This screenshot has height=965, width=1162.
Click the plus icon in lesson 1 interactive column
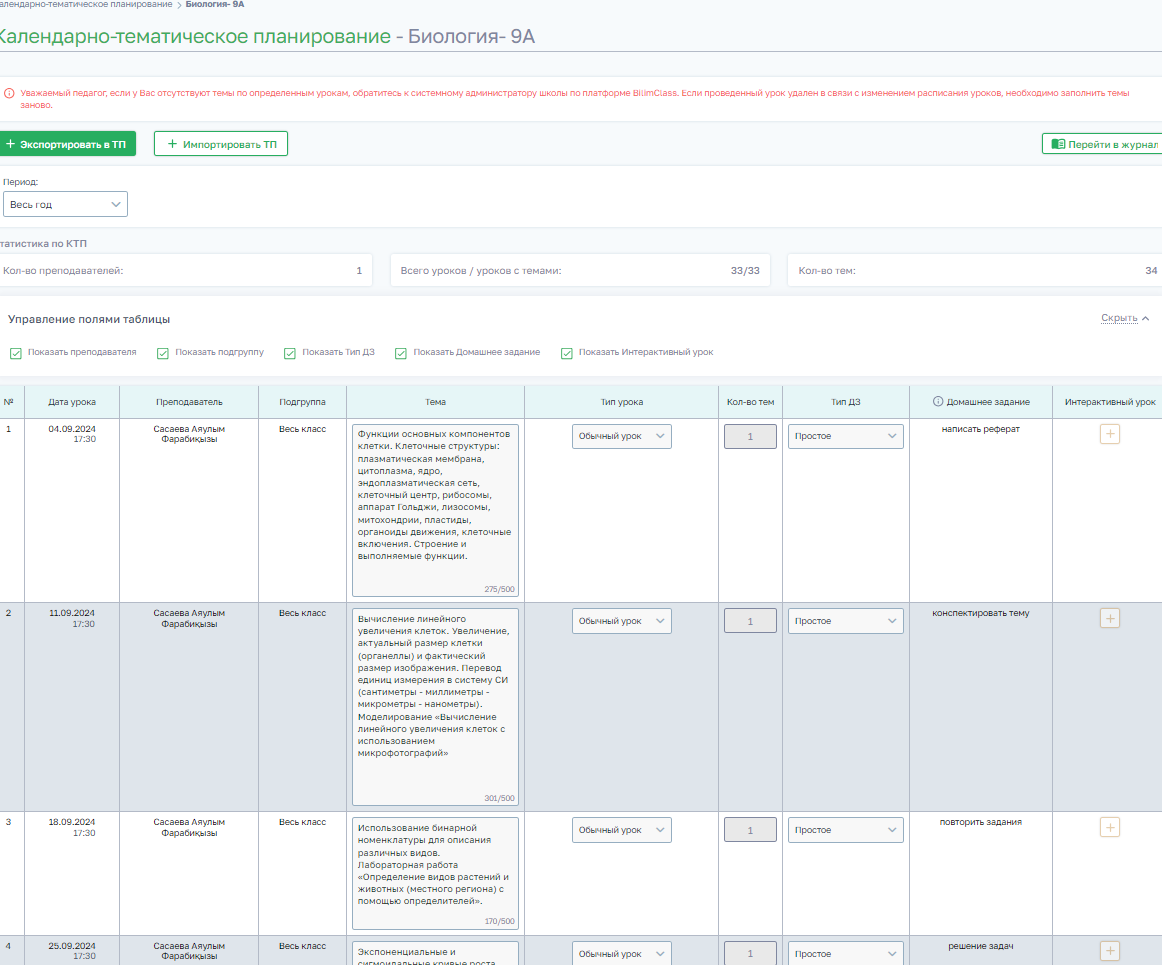tap(1109, 434)
